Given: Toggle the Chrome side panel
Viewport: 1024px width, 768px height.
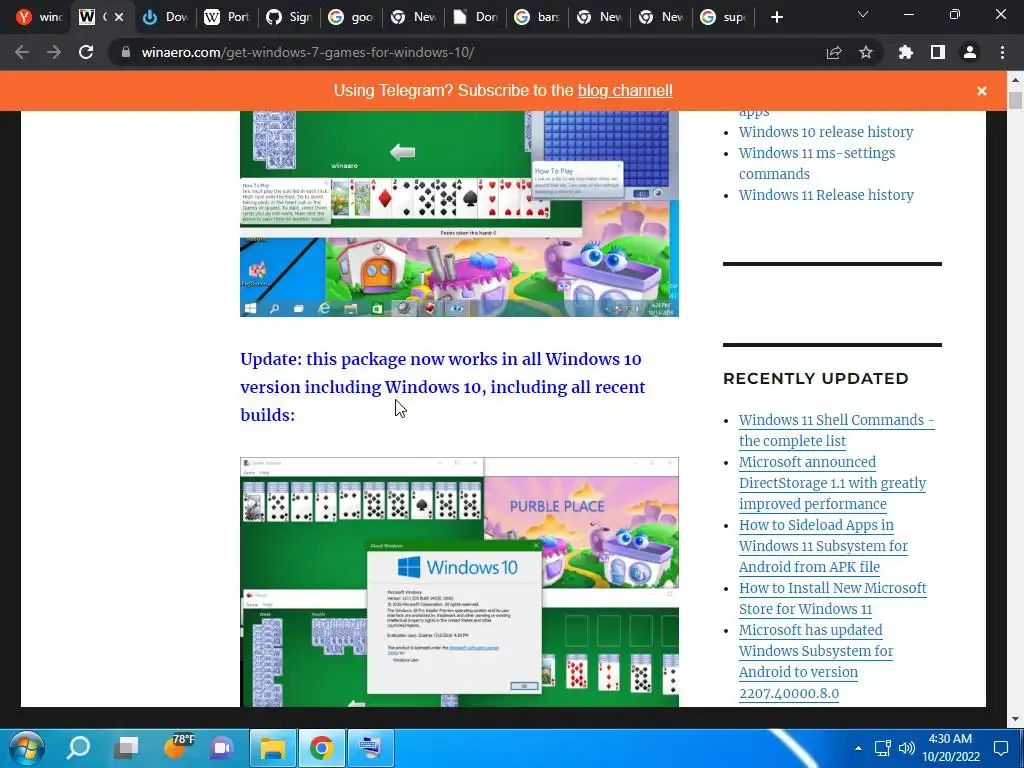Looking at the screenshot, I should tap(938, 52).
